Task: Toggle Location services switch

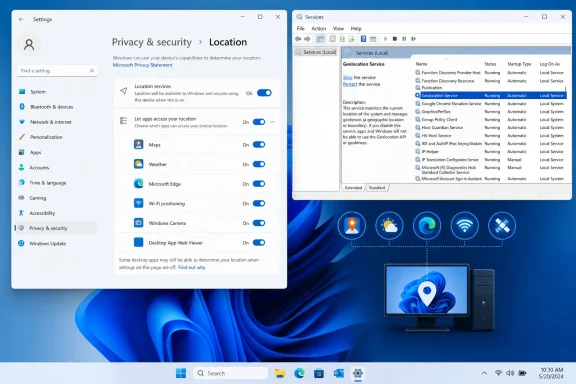Action: [264, 93]
